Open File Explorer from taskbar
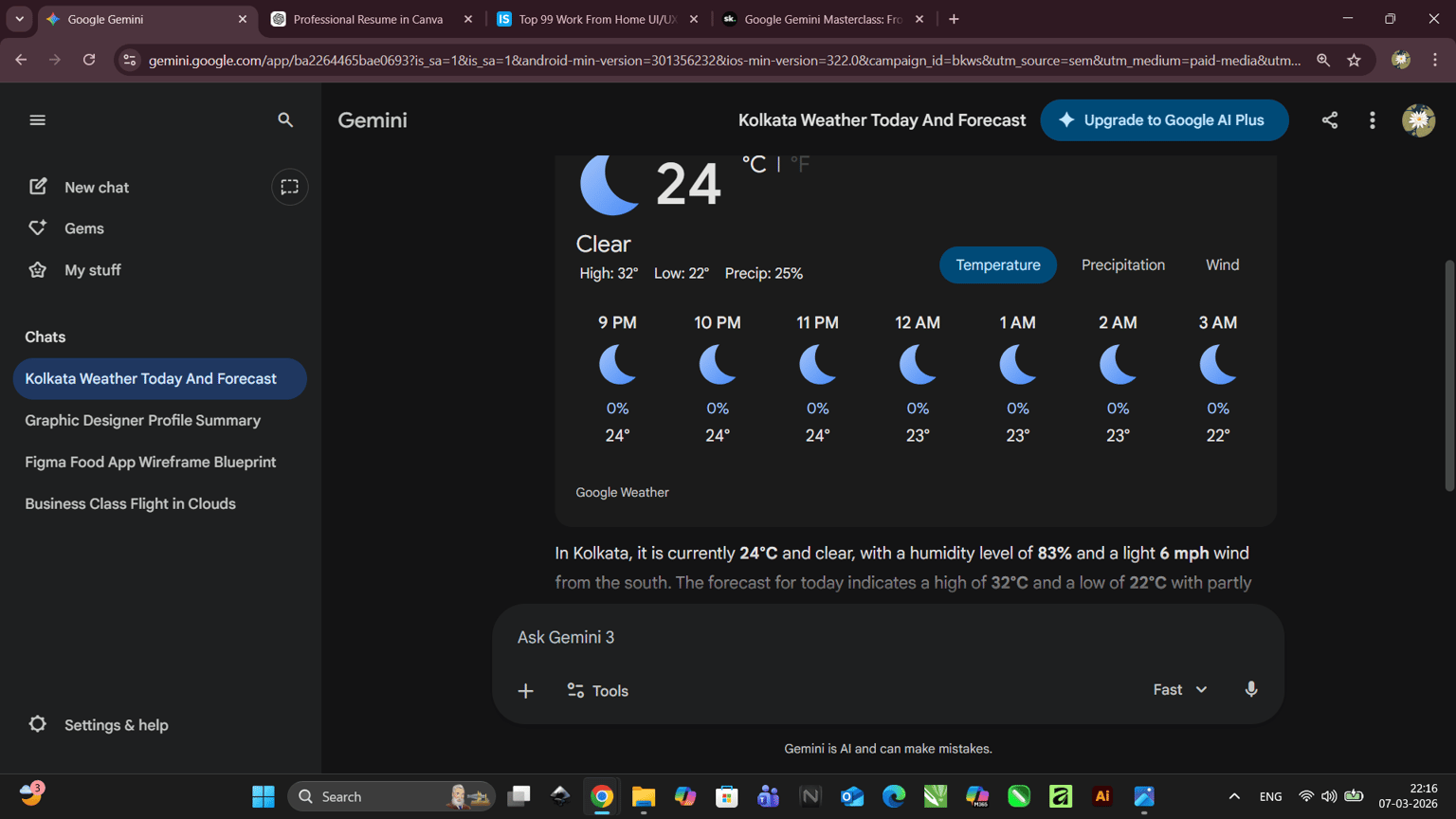Viewport: 1456px width, 819px height. pos(644,796)
